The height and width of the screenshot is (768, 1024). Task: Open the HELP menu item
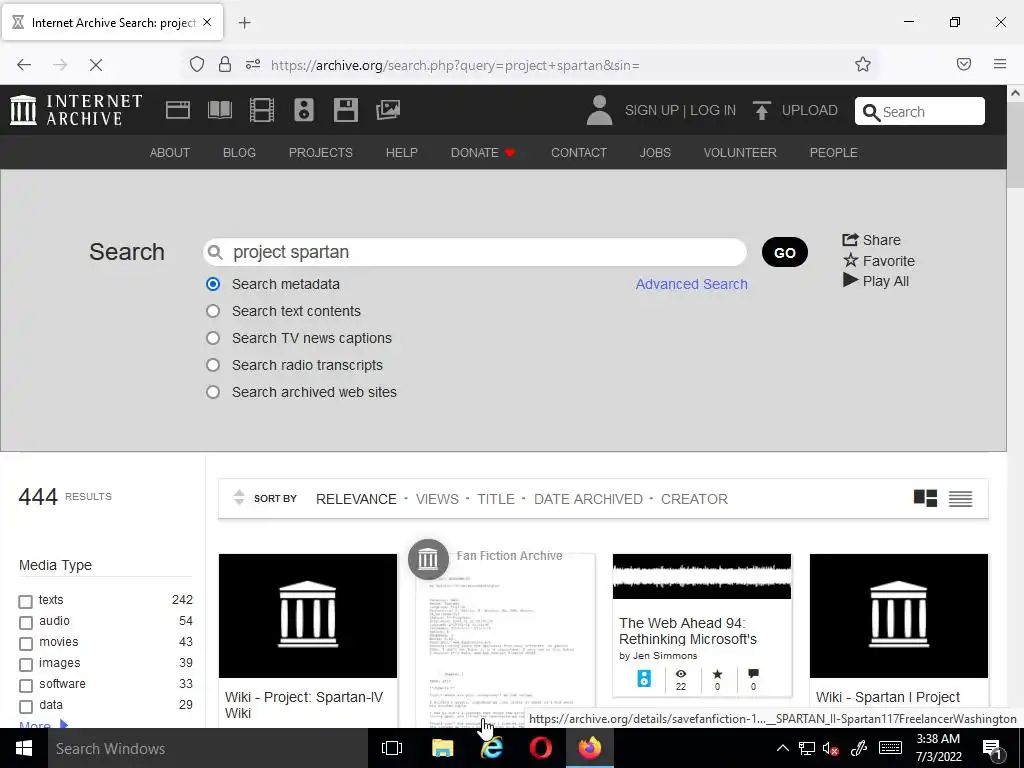pyautogui.click(x=402, y=152)
